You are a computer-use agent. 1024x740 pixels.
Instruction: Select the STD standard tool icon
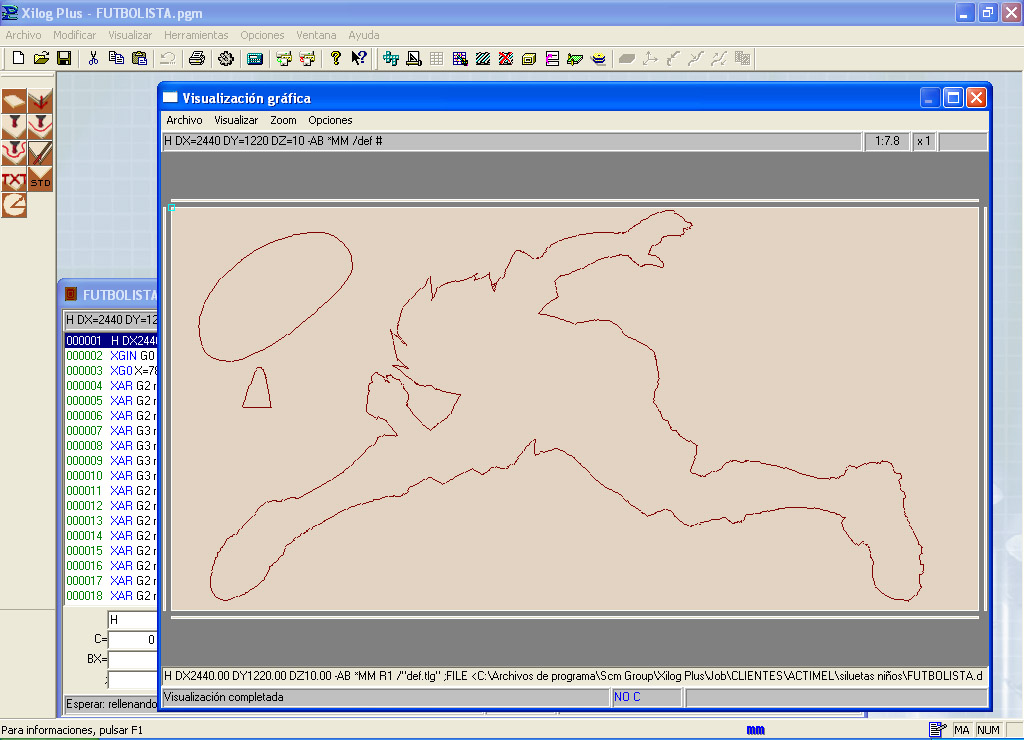pos(40,180)
